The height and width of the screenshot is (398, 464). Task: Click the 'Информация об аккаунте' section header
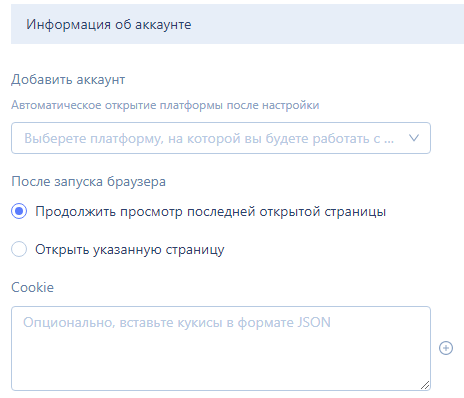pyautogui.click(x=237, y=24)
